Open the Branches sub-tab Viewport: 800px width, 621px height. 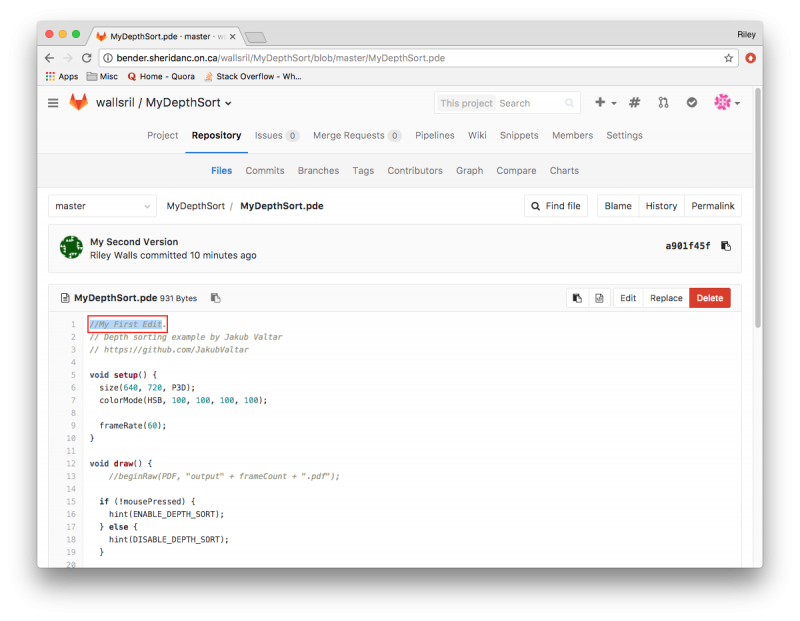[x=318, y=171]
